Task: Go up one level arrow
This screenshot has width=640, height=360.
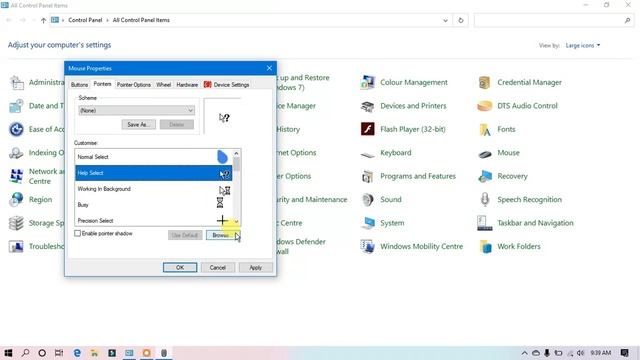Action: [x=43, y=20]
